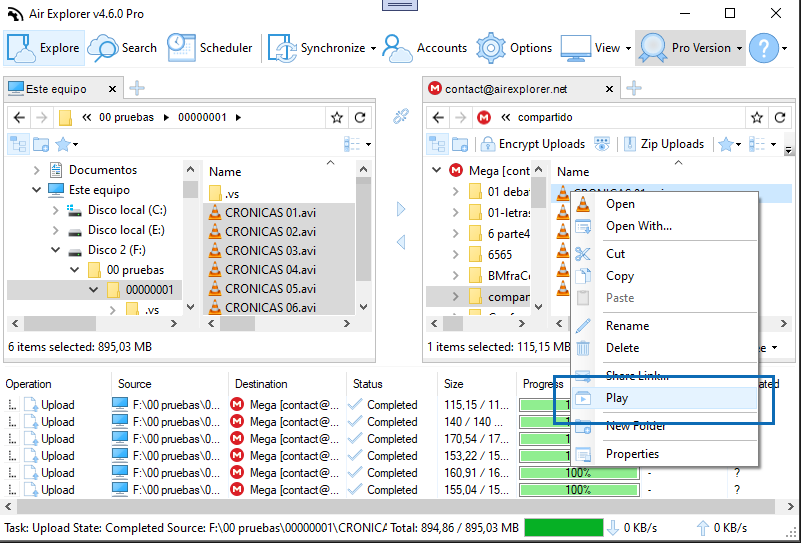
Task: Choose Cut from the context menu
Action: (664, 254)
